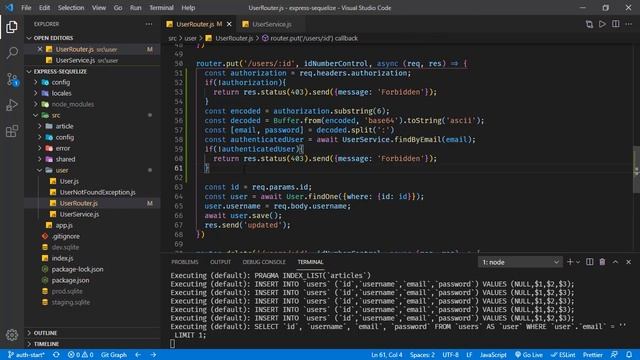
Task: Open the Search view in activity bar
Action: [x=12, y=53]
